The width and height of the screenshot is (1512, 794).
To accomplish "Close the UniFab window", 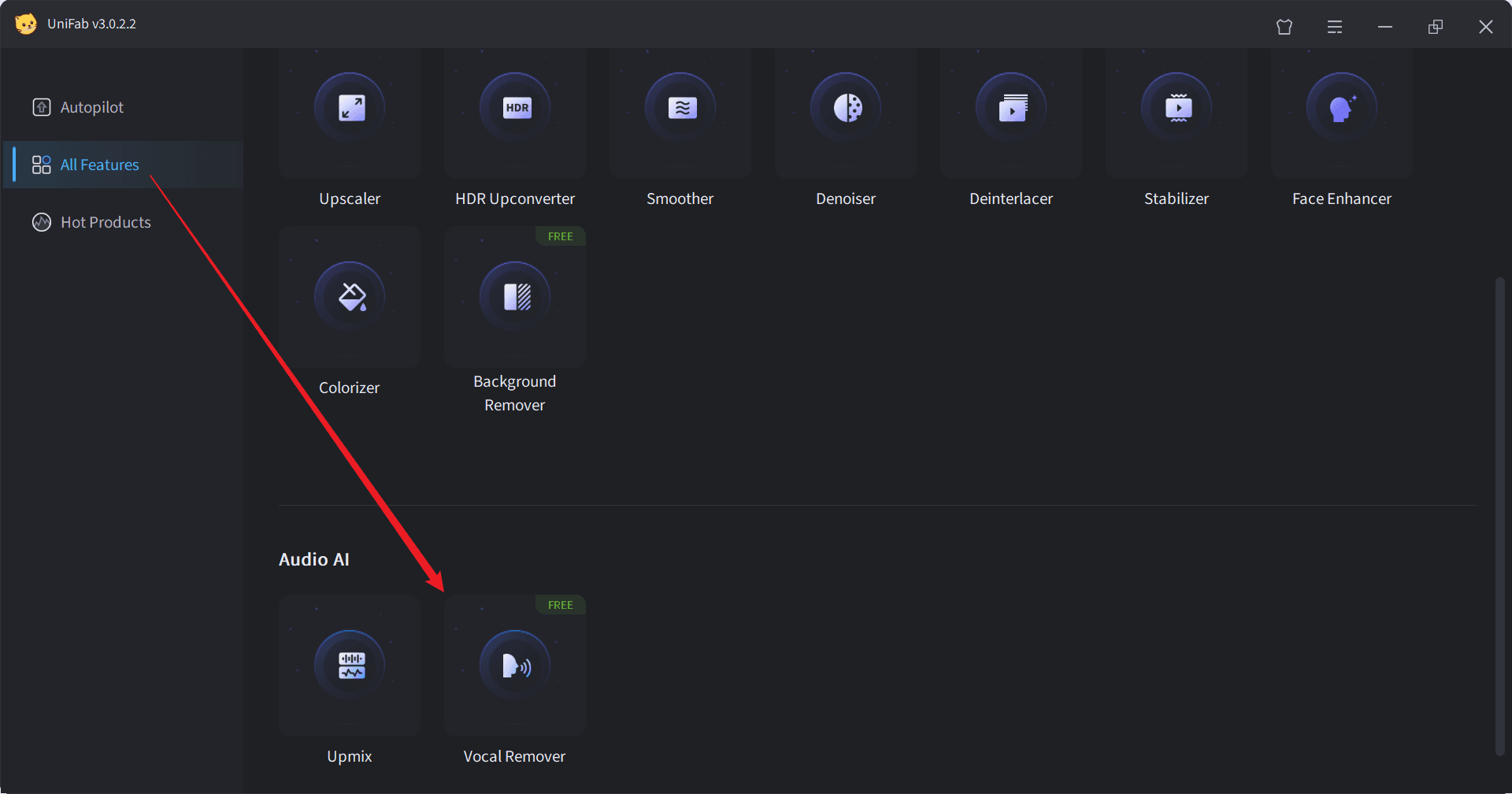I will (1486, 27).
